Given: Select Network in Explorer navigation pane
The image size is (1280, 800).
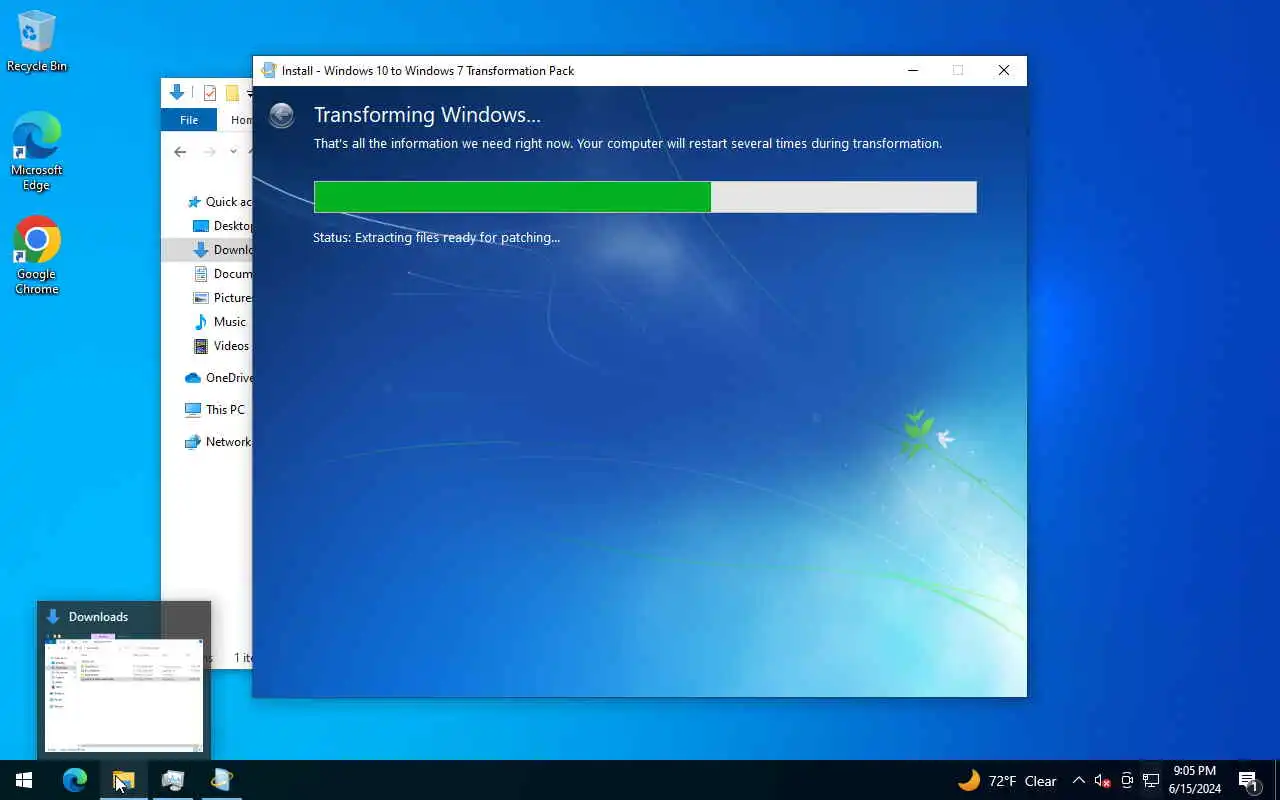Looking at the screenshot, I should (x=218, y=441).
